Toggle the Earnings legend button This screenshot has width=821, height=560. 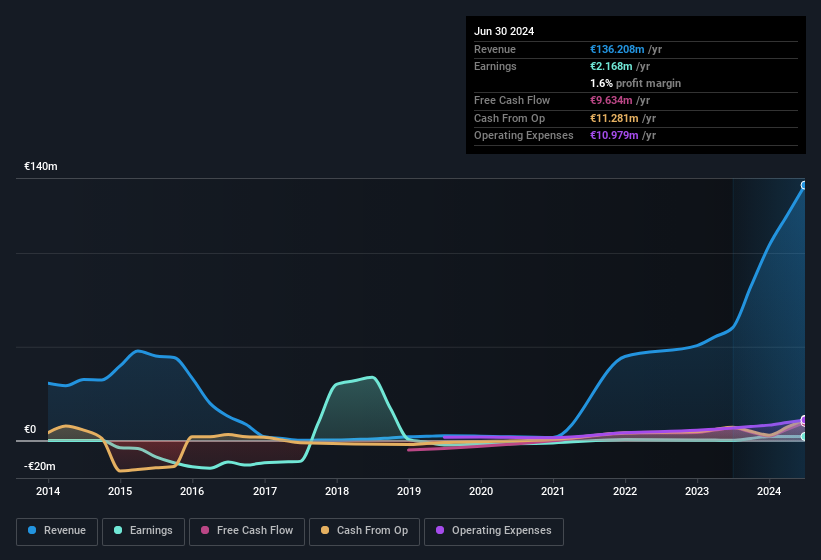coord(143,531)
